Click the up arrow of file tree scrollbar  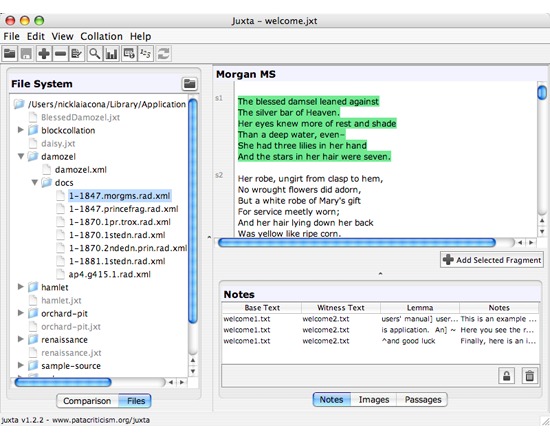(x=193, y=360)
